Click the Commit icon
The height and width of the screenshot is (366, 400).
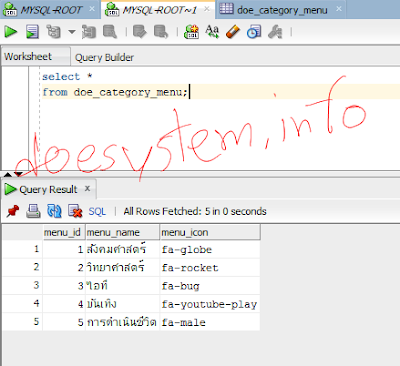click(x=140, y=32)
